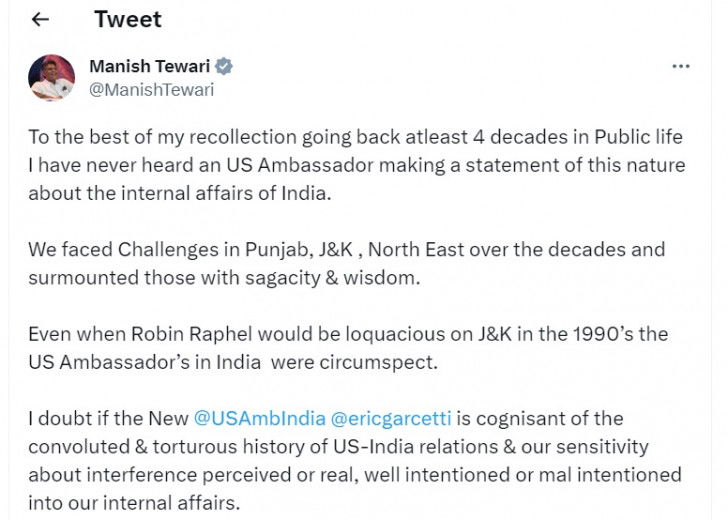Screen dimensions: 728x520
Task: Click the words "I doubt if the New"
Action: pos(107,418)
